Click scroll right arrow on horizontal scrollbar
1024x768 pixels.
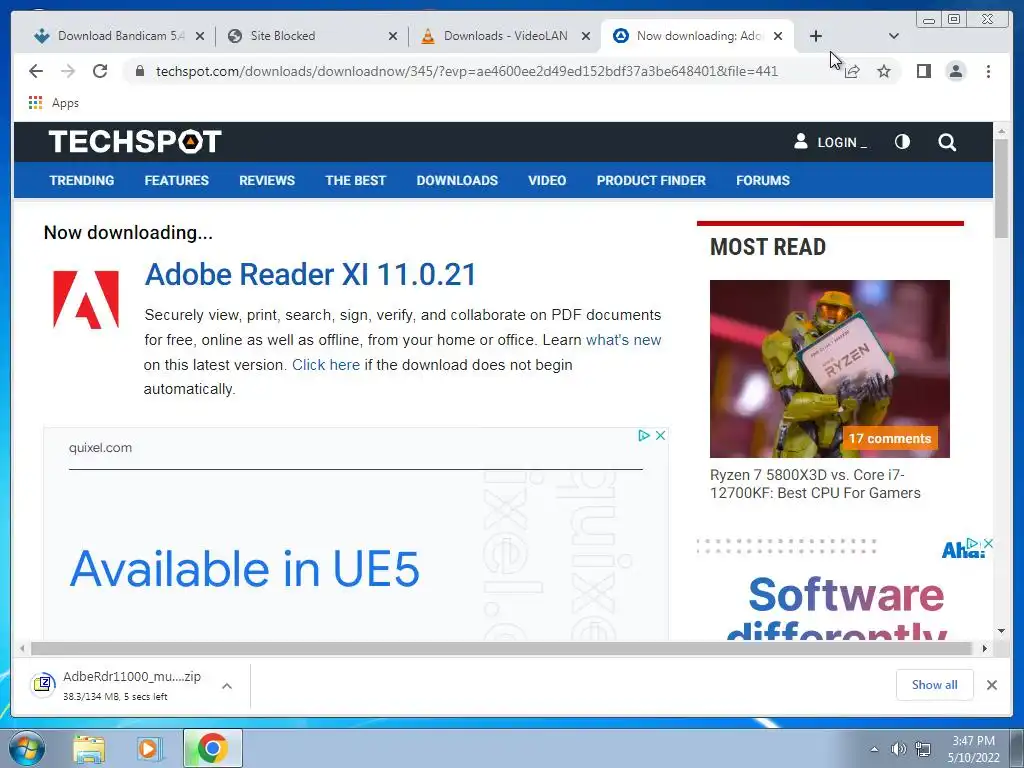(x=984, y=648)
